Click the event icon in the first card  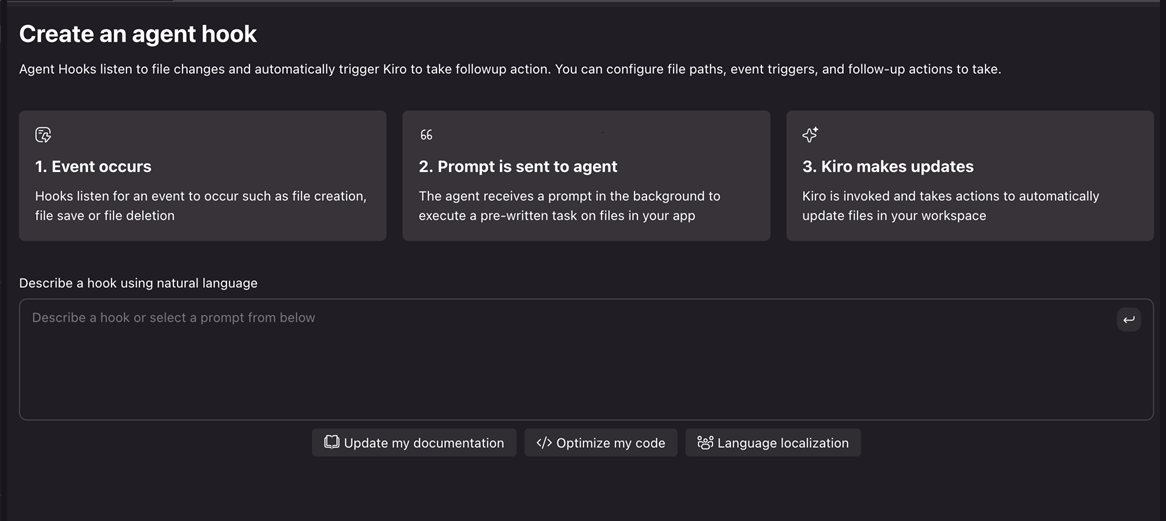[43, 135]
